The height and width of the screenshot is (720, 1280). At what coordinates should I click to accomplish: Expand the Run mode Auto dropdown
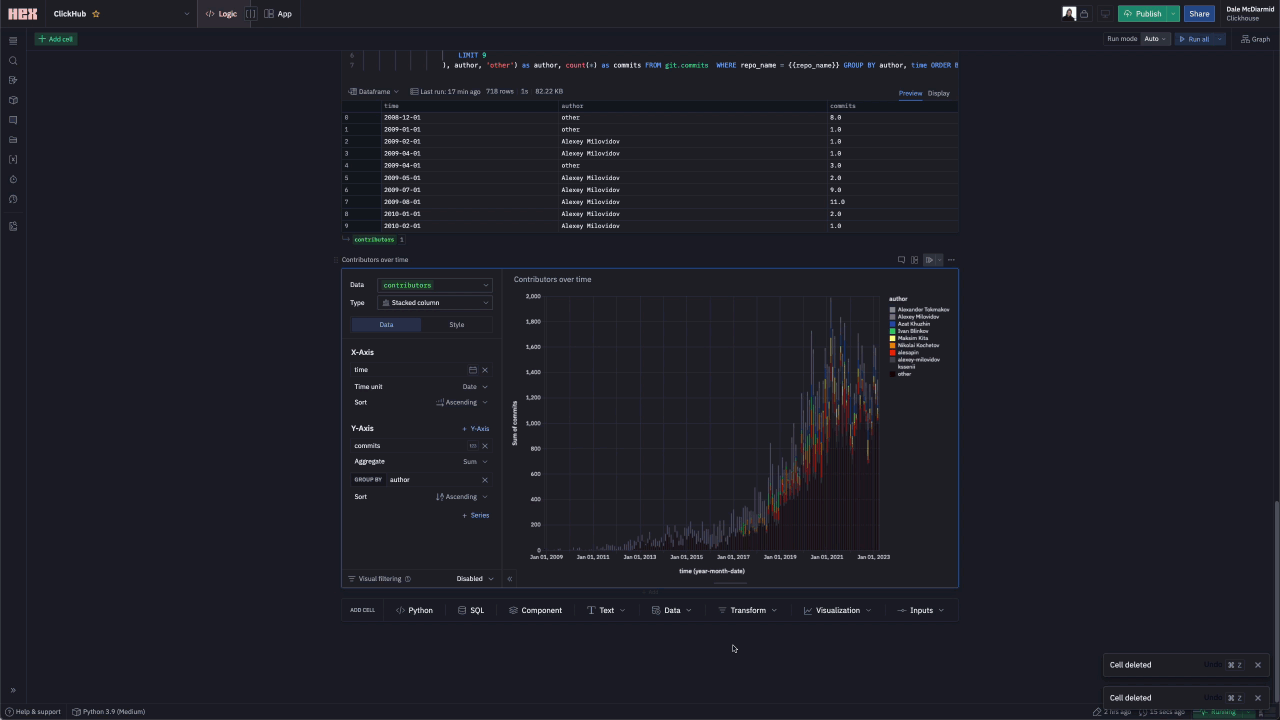point(1155,39)
